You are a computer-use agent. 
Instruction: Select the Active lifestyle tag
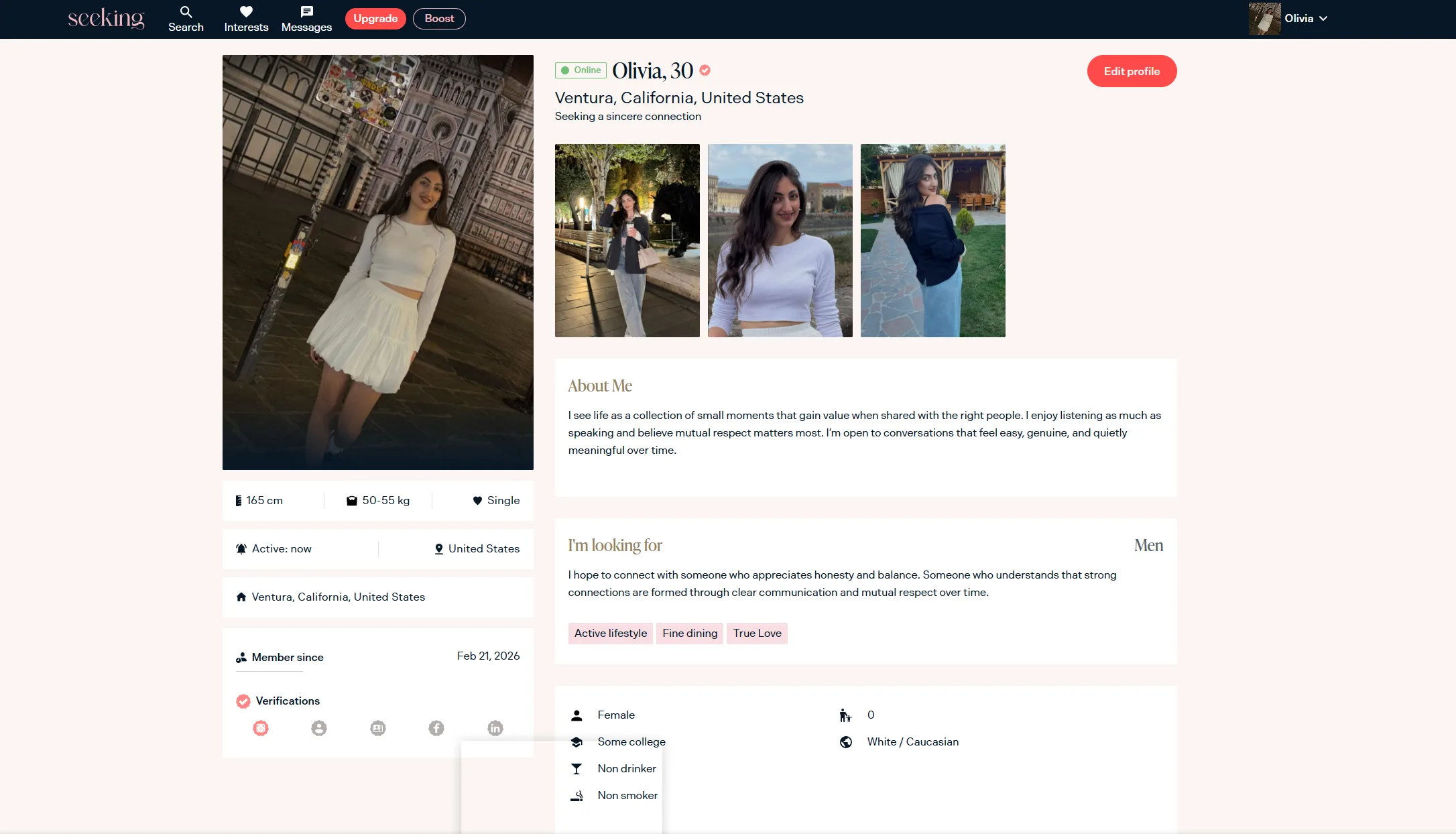(610, 634)
